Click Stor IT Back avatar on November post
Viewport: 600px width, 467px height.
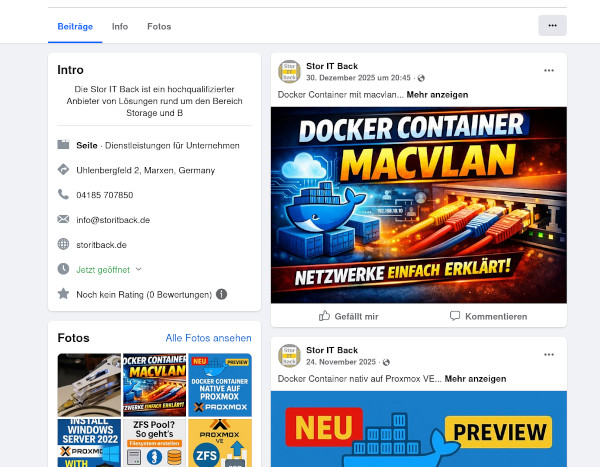pos(289,356)
